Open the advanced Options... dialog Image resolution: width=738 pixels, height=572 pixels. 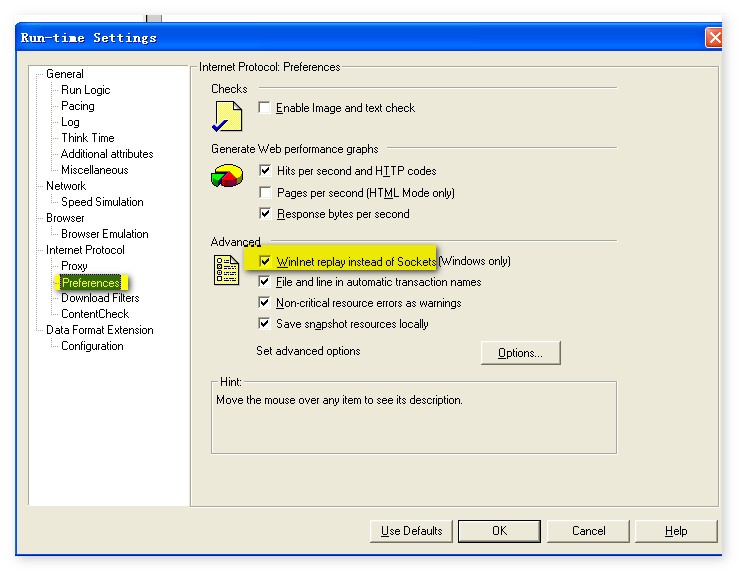click(x=521, y=353)
